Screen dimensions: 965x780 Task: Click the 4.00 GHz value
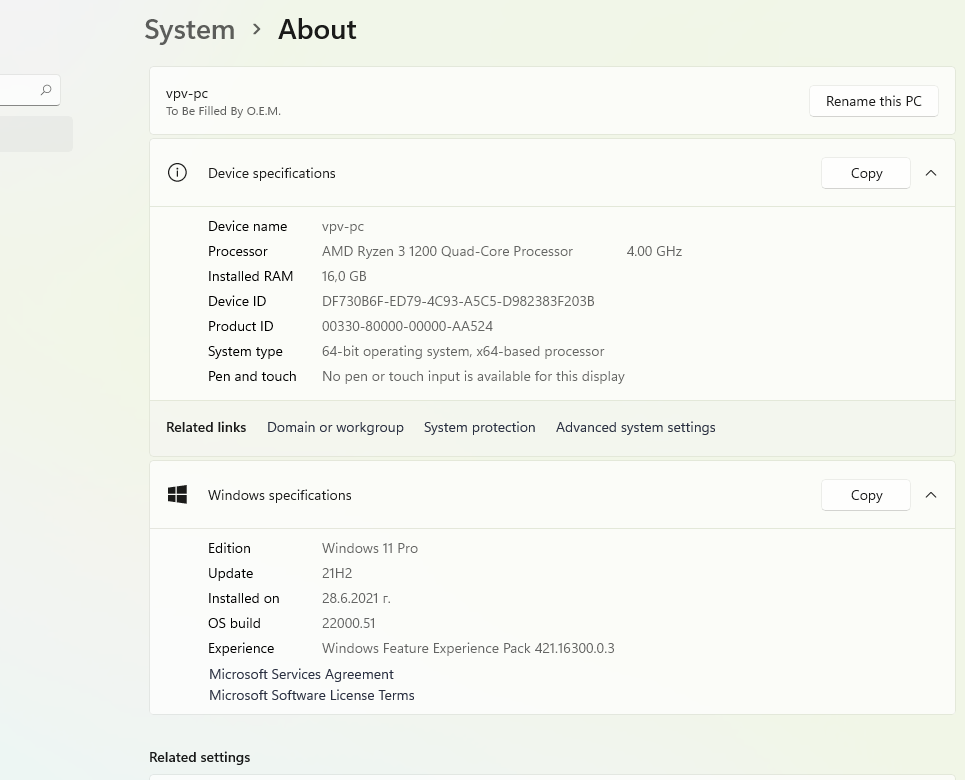coord(654,251)
